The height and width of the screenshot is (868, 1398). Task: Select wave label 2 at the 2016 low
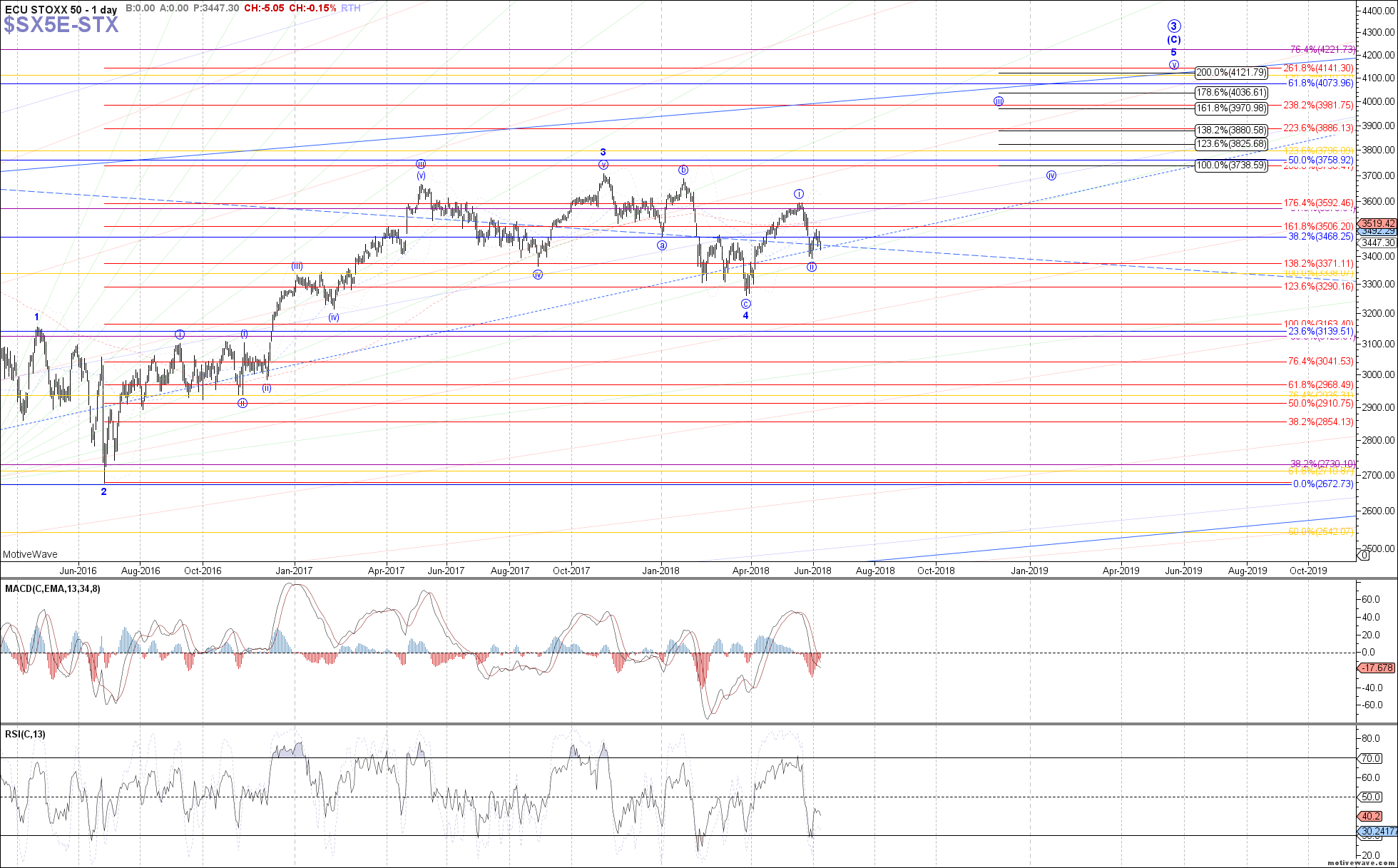[104, 491]
